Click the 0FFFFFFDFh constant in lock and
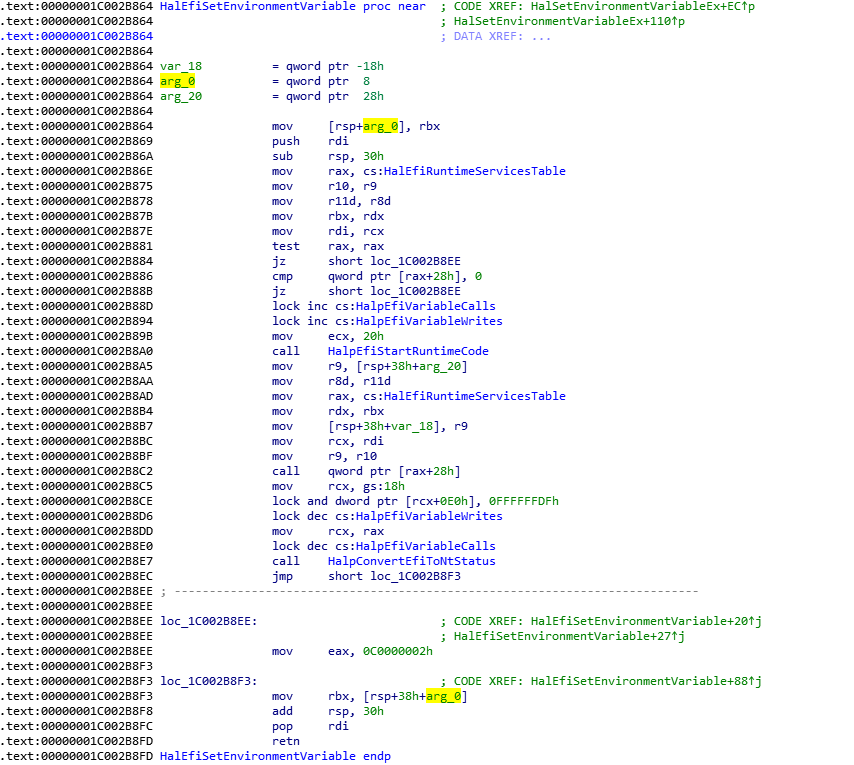The width and height of the screenshot is (854, 765). tap(523, 501)
